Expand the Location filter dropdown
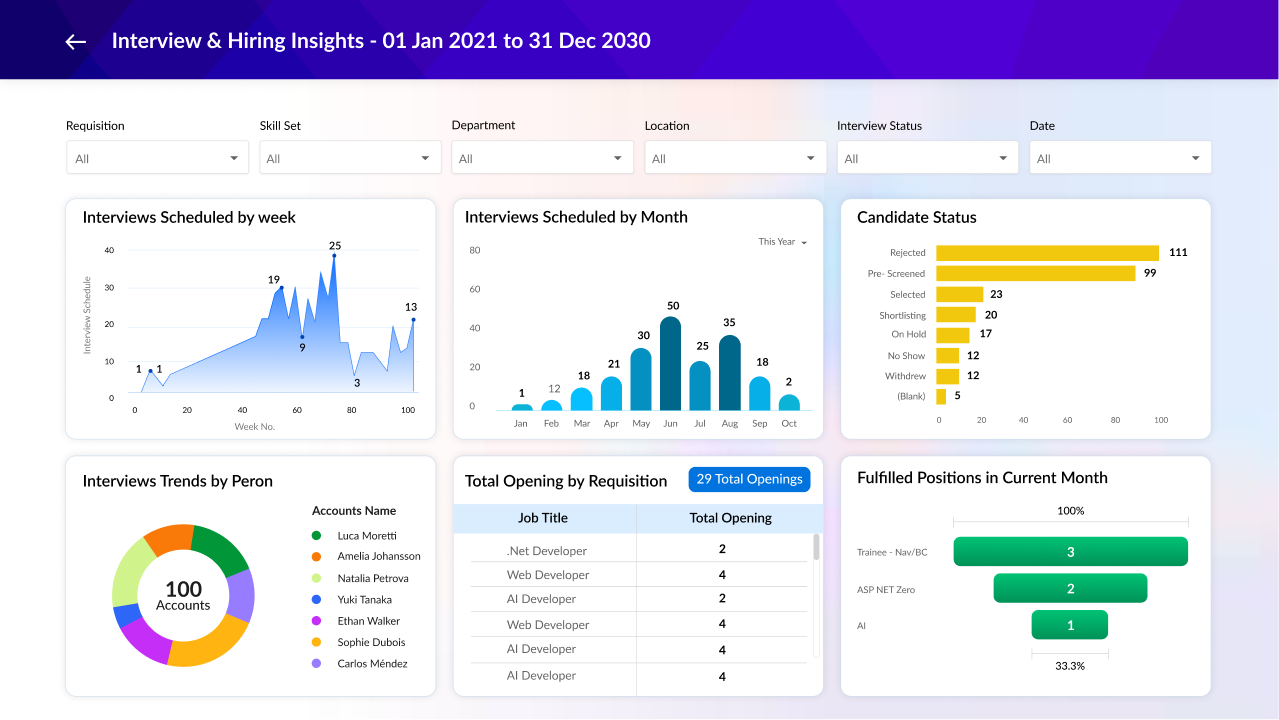1279x720 pixels. pos(735,158)
